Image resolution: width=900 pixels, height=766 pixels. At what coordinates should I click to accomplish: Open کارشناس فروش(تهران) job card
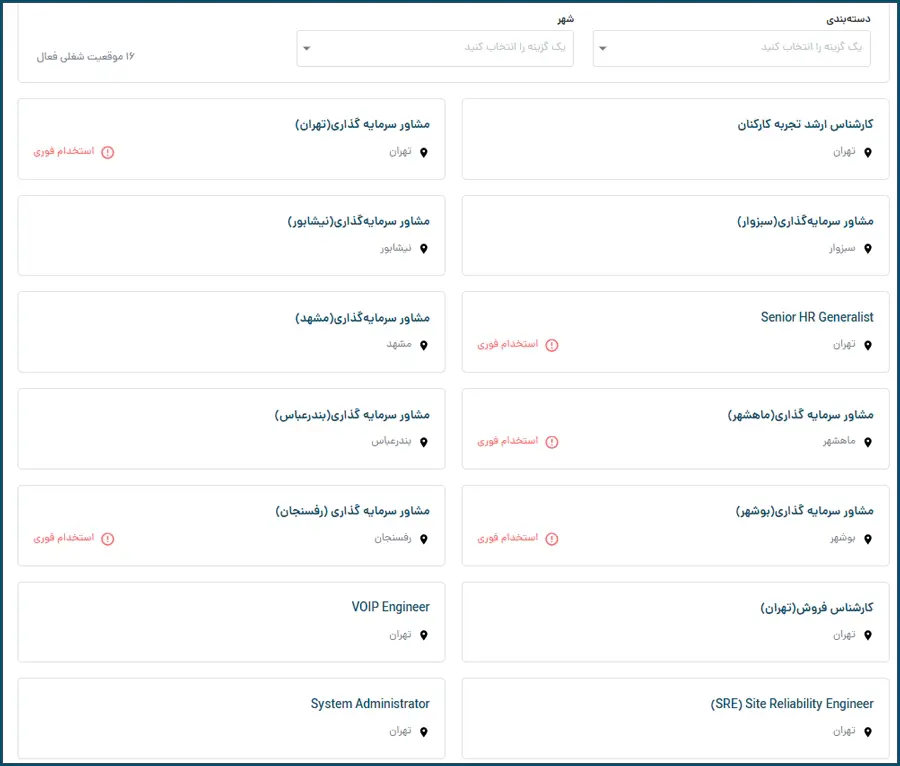click(x=817, y=607)
